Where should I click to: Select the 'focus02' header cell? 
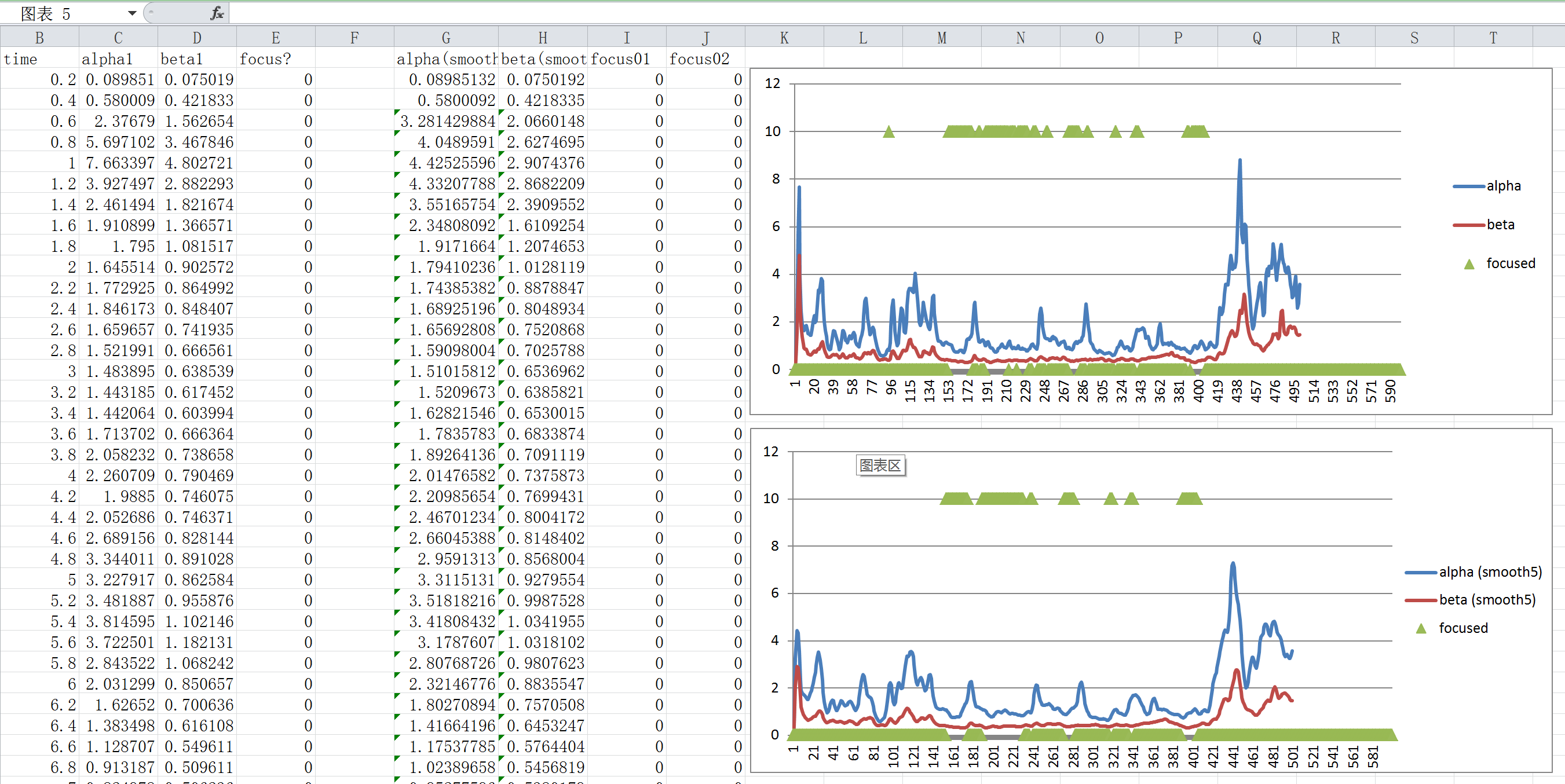pyautogui.click(x=705, y=59)
